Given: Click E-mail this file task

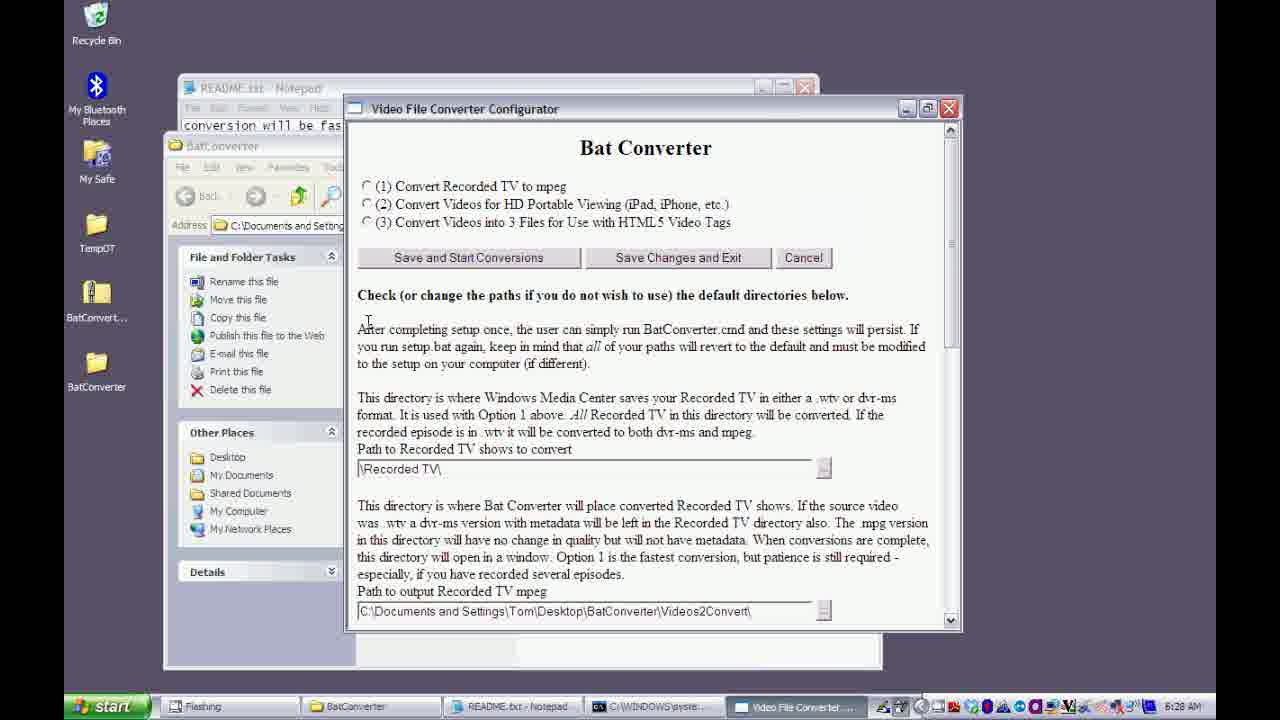Looking at the screenshot, I should click(239, 354).
